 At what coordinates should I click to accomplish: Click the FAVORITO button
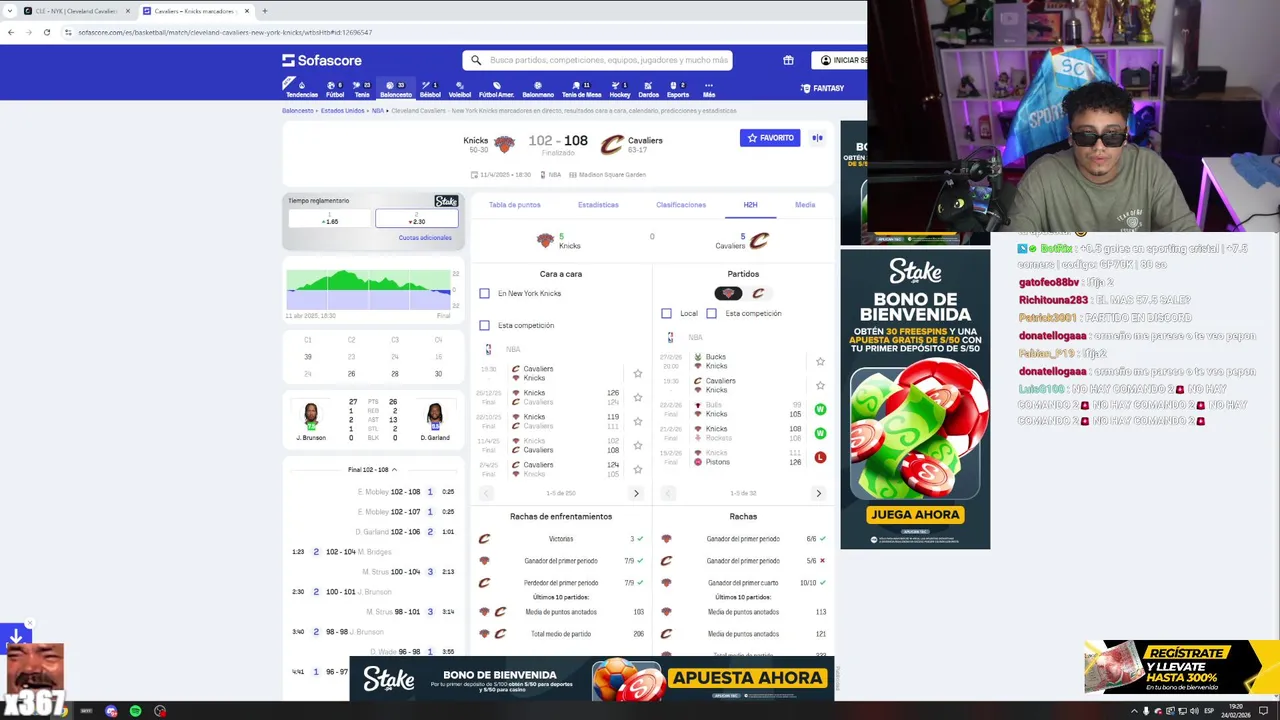(x=770, y=138)
